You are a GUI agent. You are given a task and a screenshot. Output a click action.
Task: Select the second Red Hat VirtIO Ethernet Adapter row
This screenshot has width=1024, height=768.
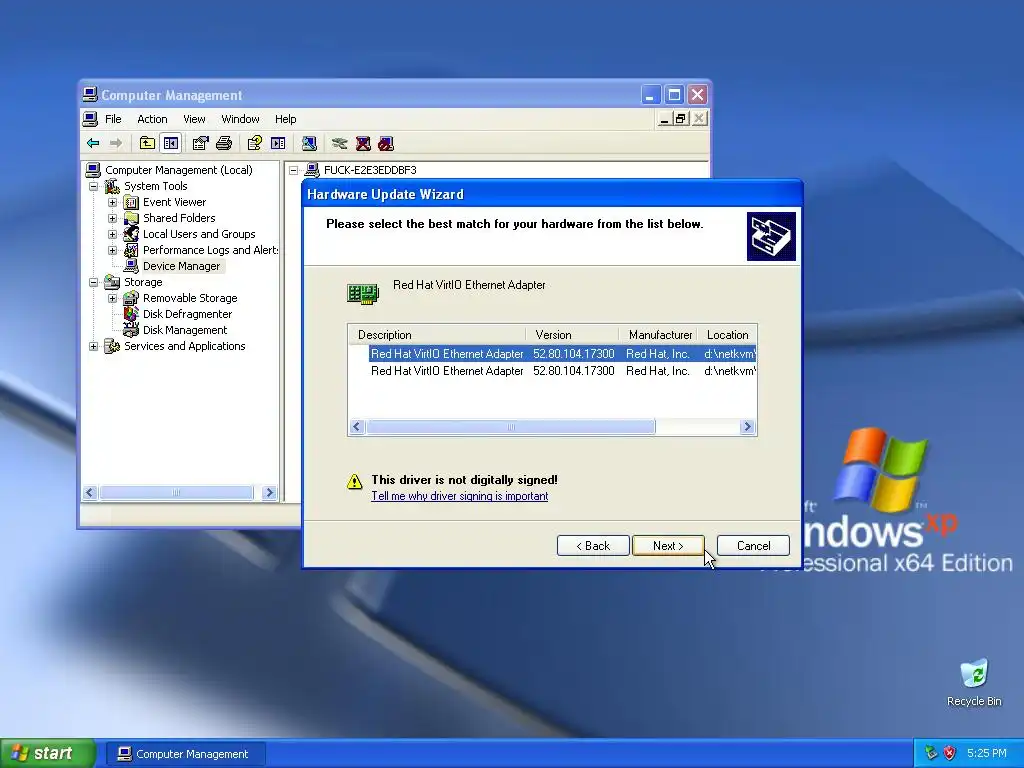562,371
